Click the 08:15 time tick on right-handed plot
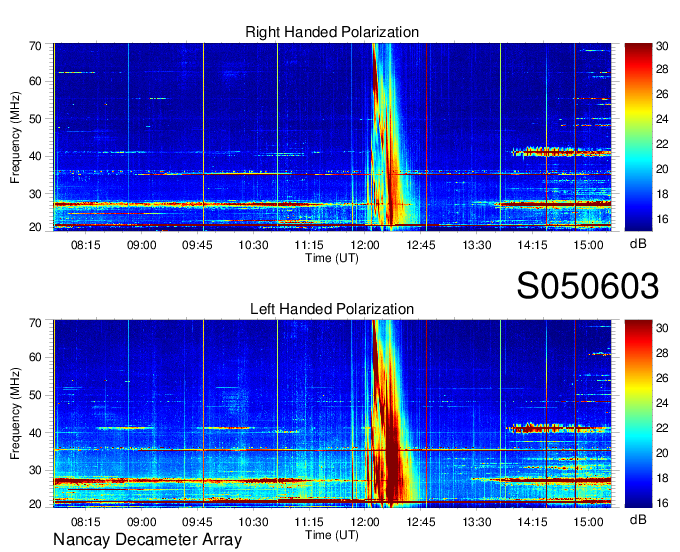Screen dimensions: 680x552 tap(85, 245)
